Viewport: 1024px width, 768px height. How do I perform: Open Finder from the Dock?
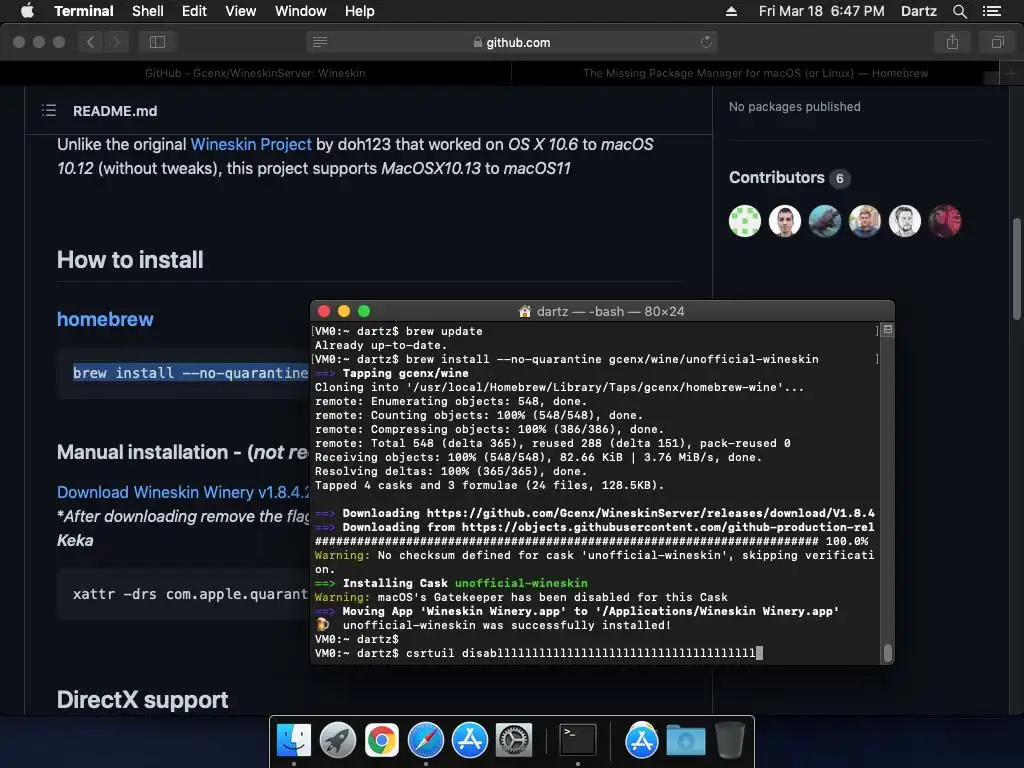click(x=294, y=741)
